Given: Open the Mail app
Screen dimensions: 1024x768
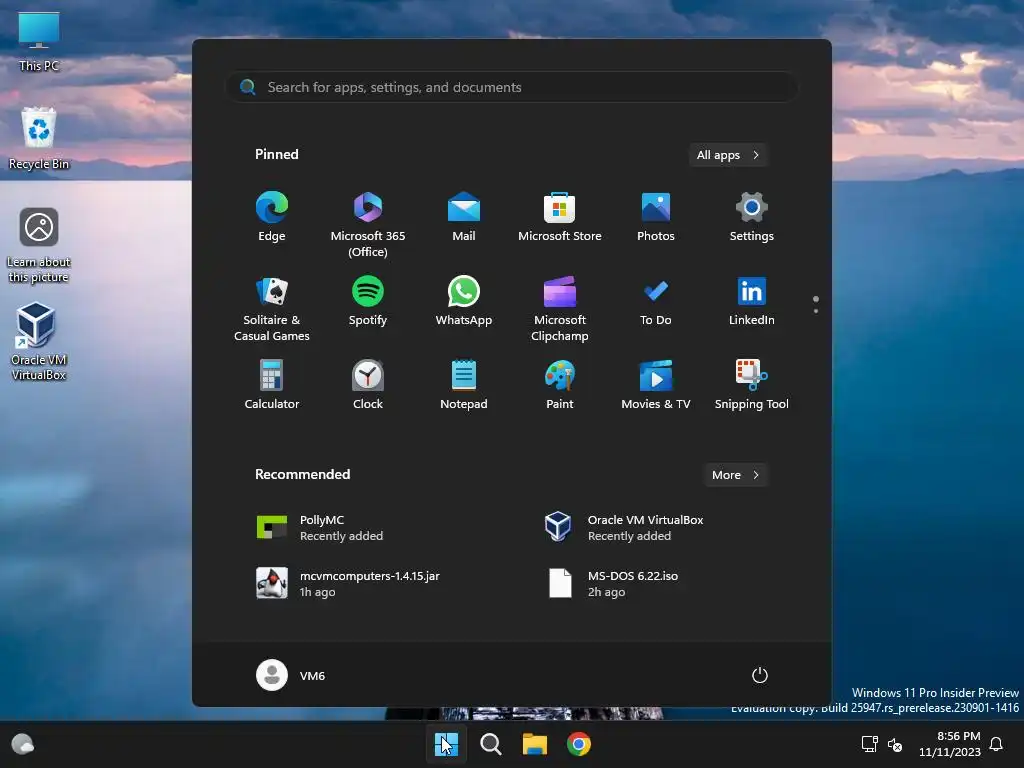Looking at the screenshot, I should [x=464, y=218].
